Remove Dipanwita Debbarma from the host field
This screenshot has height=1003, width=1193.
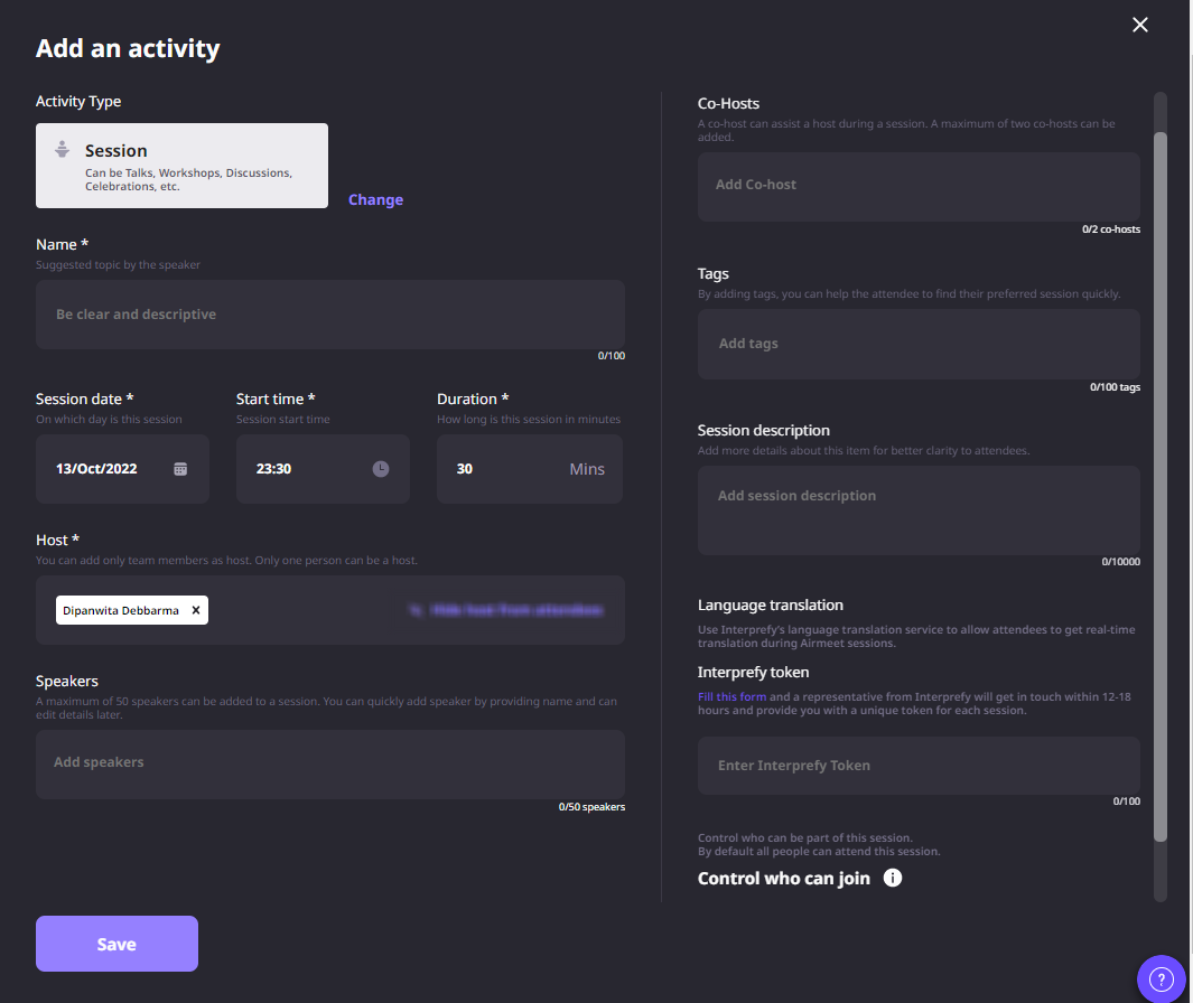pos(196,610)
